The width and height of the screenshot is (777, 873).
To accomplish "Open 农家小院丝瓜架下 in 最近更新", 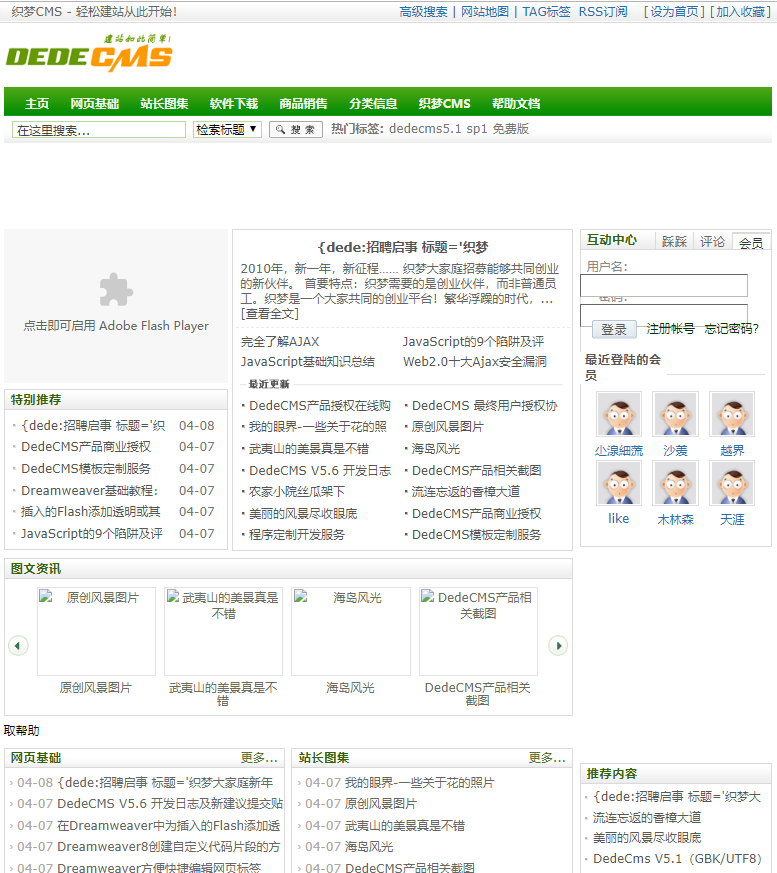I will click(297, 492).
